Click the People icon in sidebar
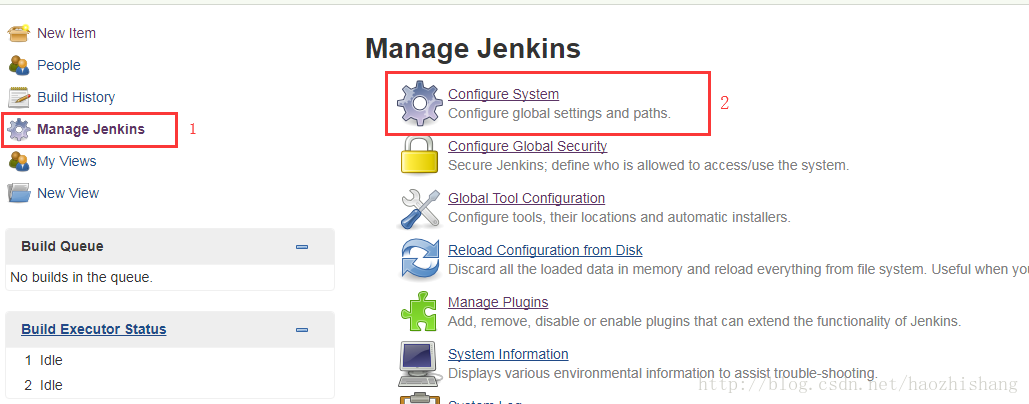 18,65
